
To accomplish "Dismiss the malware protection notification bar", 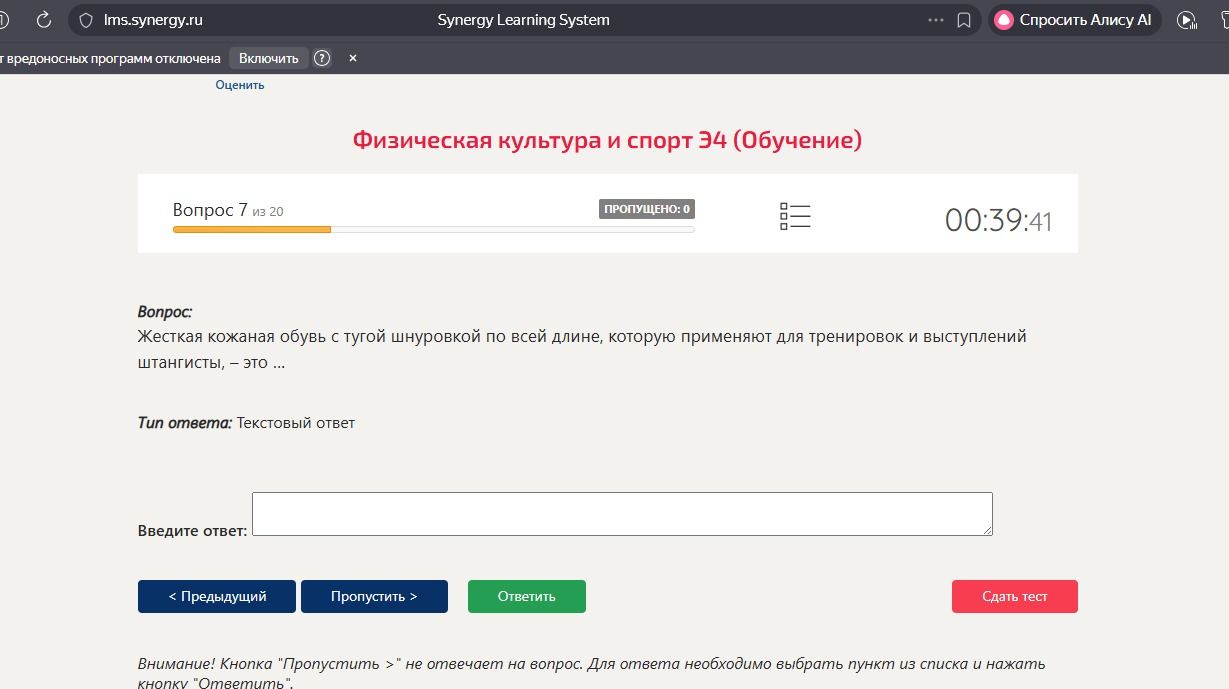I will point(353,58).
